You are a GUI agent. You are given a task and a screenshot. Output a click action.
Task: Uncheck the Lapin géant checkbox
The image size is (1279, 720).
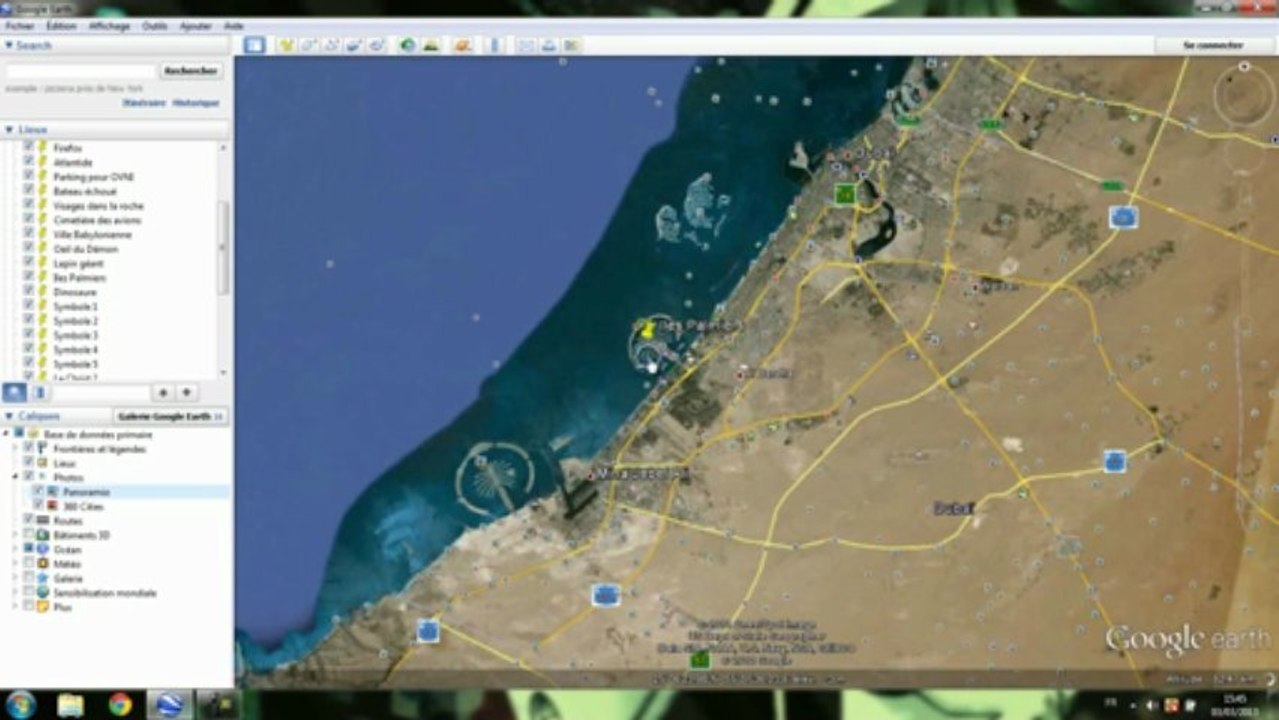coord(28,263)
